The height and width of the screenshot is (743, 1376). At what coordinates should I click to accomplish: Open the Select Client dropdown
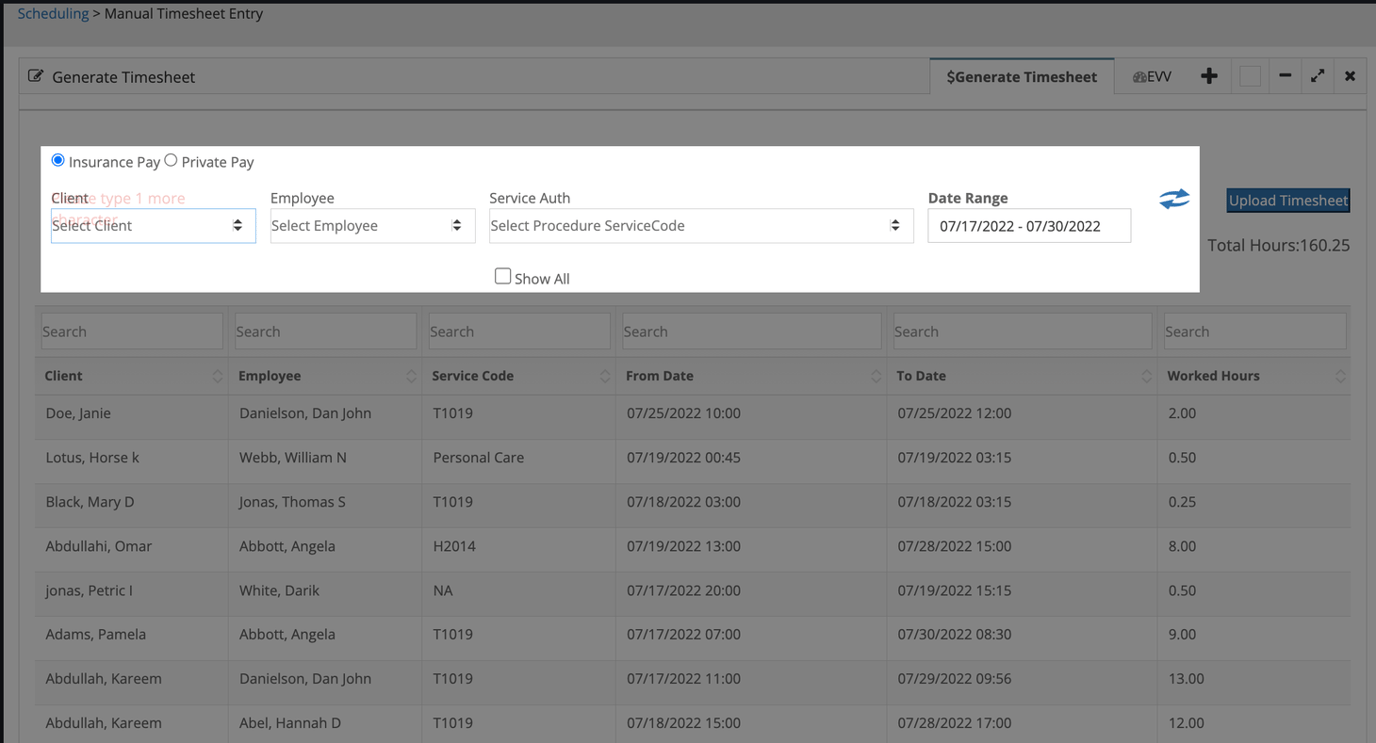152,225
